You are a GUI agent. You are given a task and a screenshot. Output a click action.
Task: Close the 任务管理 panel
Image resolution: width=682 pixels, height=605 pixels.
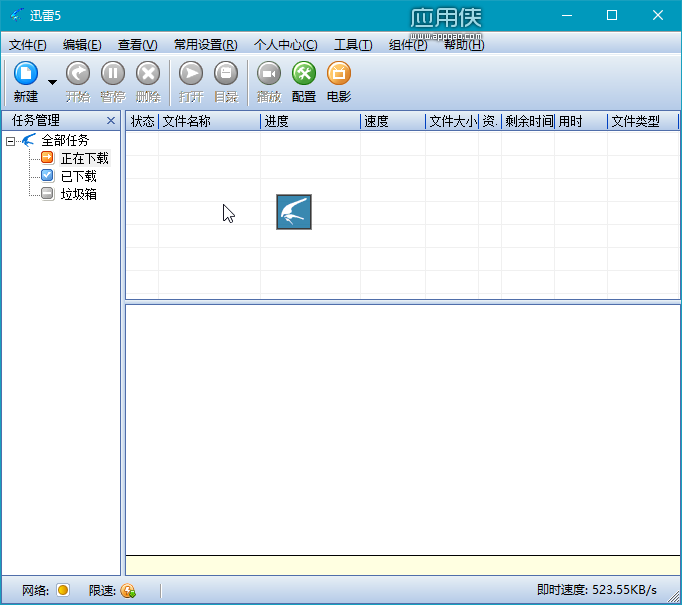pos(111,120)
